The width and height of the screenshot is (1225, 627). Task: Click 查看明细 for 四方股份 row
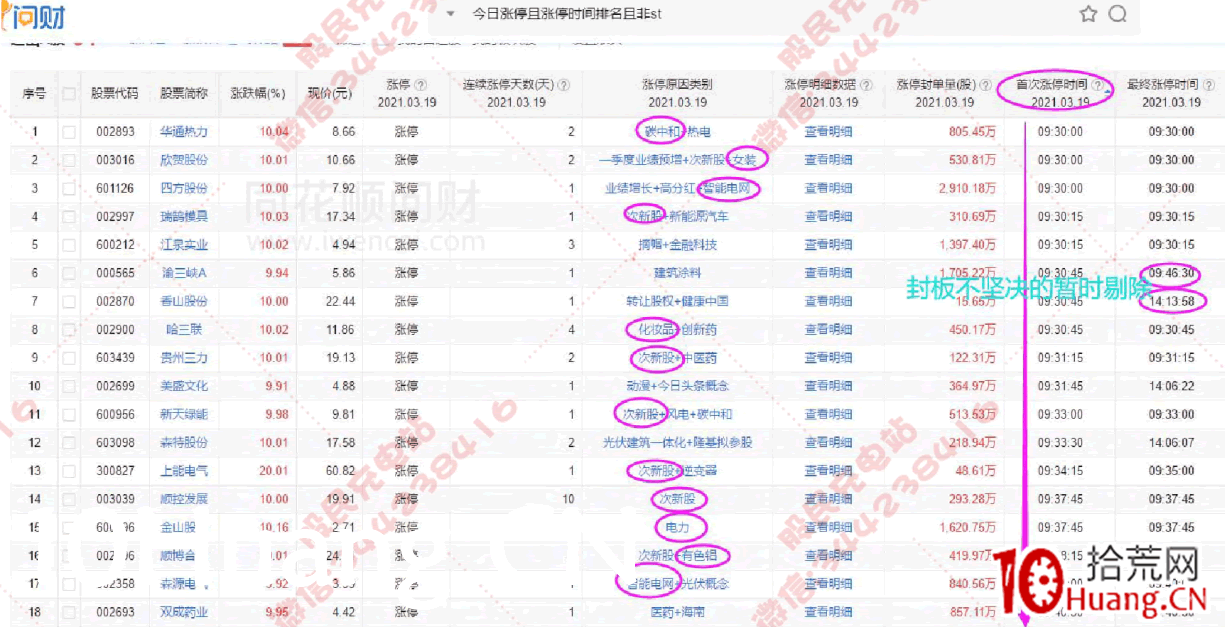click(x=828, y=188)
